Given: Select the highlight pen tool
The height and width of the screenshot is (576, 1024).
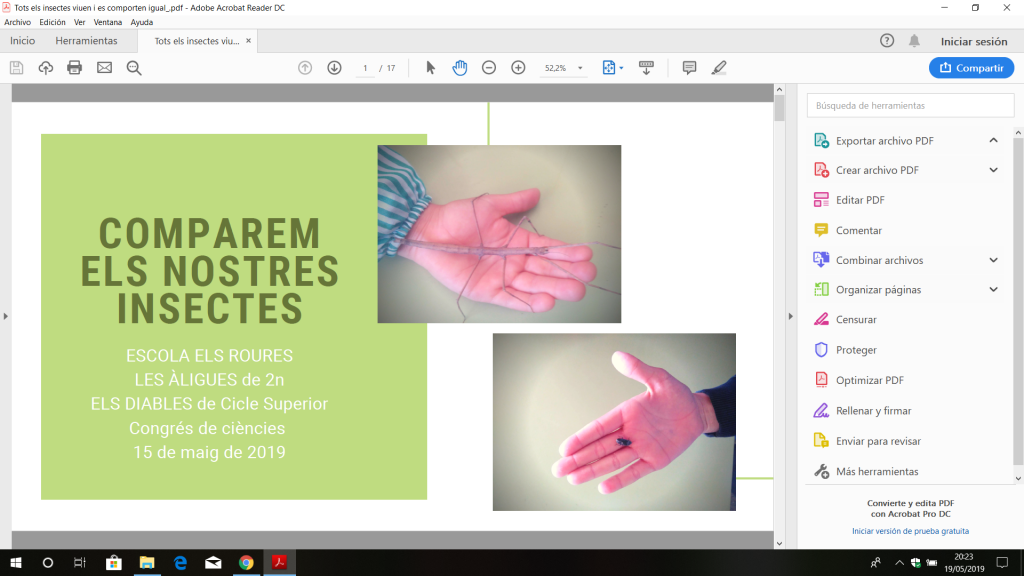Looking at the screenshot, I should (719, 68).
